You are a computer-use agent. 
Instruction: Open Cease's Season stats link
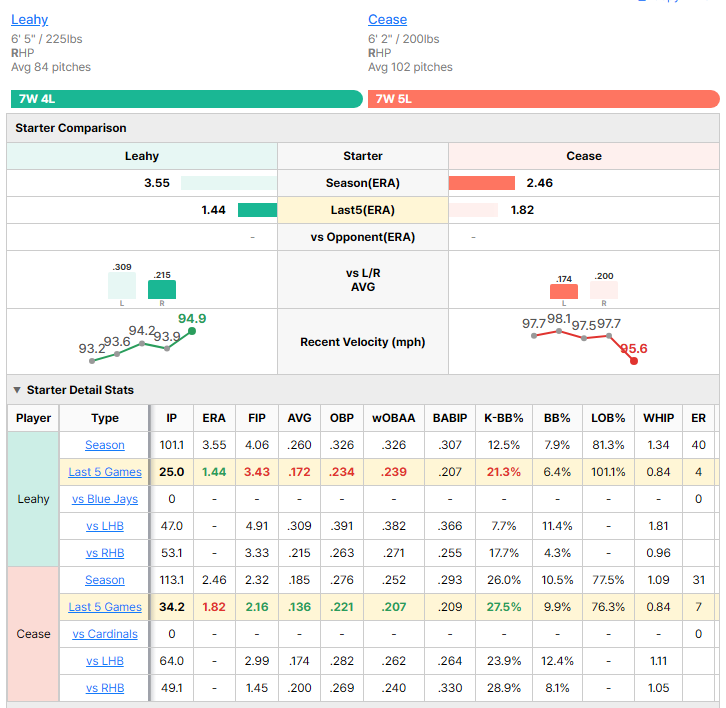pos(105,580)
